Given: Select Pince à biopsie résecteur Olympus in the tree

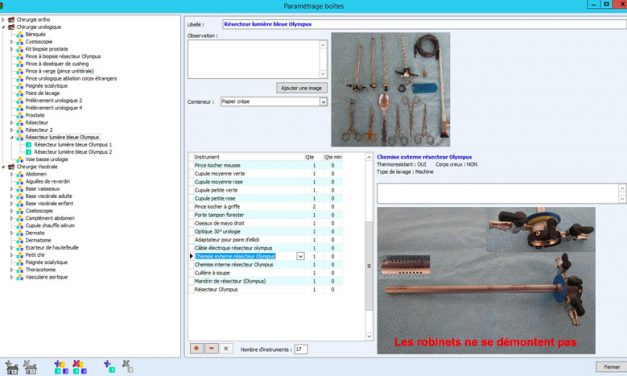Looking at the screenshot, I should (63, 56).
